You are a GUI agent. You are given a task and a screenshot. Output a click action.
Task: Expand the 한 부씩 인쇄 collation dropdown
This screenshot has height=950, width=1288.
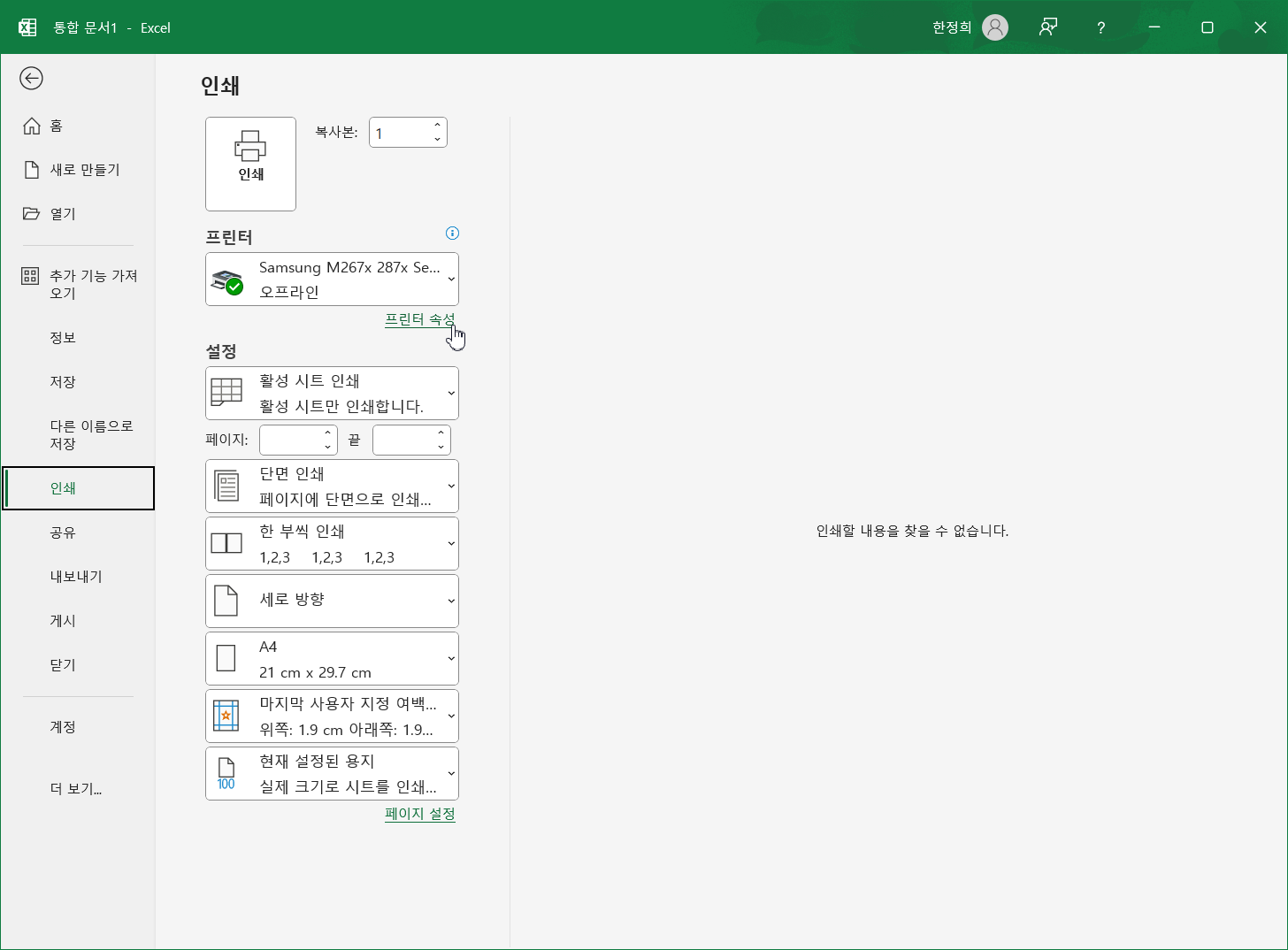[x=332, y=544]
